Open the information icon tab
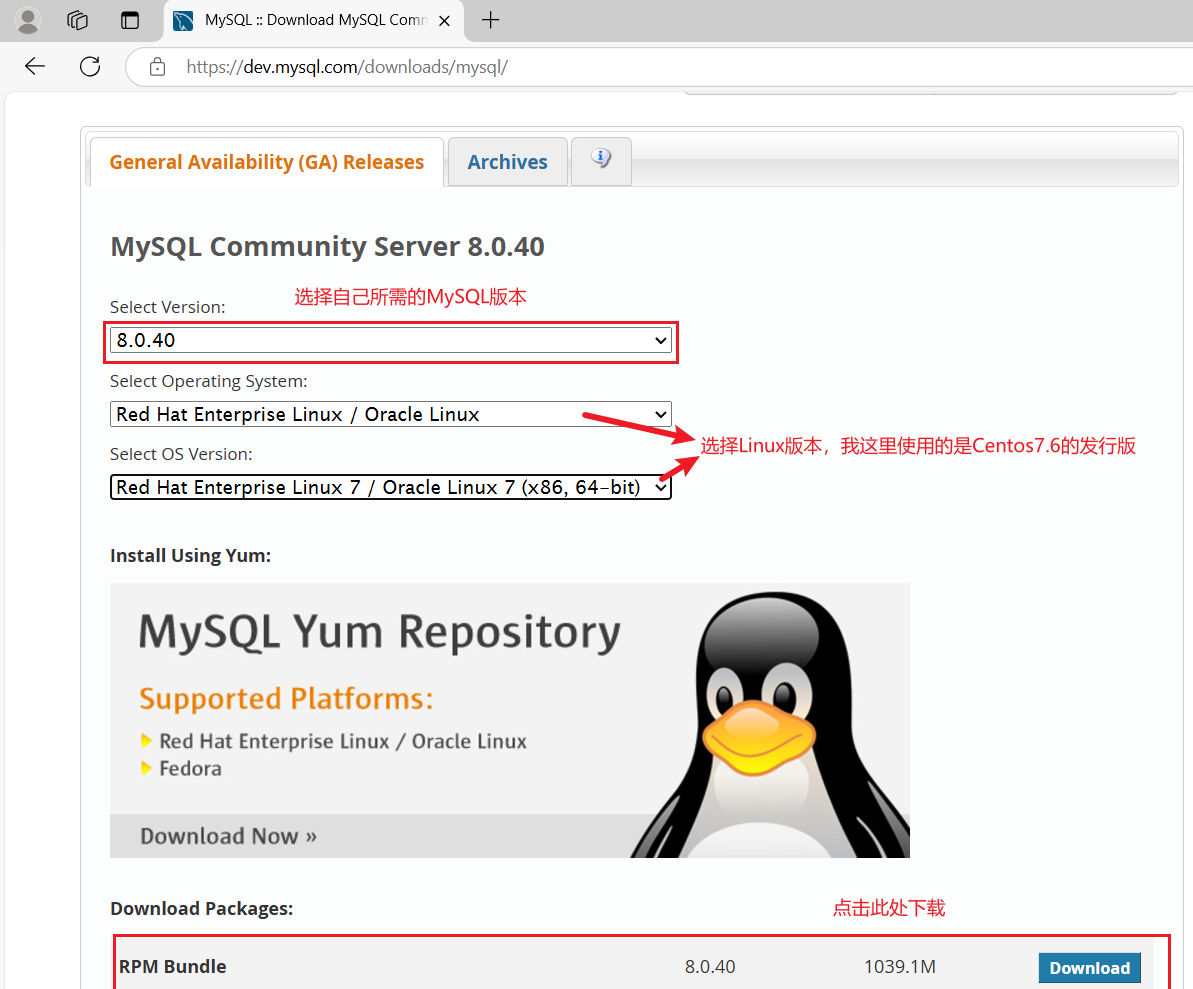 tap(601, 159)
